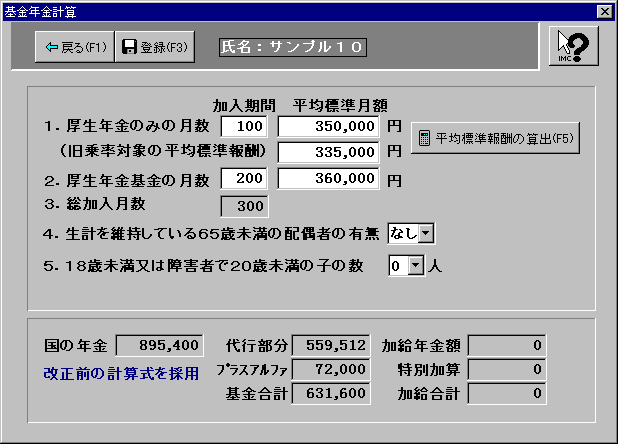Click the blue 改正前の計算式を採用 text
The image size is (618, 444).
[121, 373]
